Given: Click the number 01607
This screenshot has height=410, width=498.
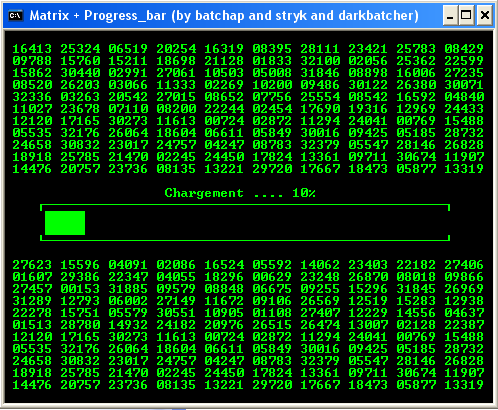Looking at the screenshot, I should (32, 277).
